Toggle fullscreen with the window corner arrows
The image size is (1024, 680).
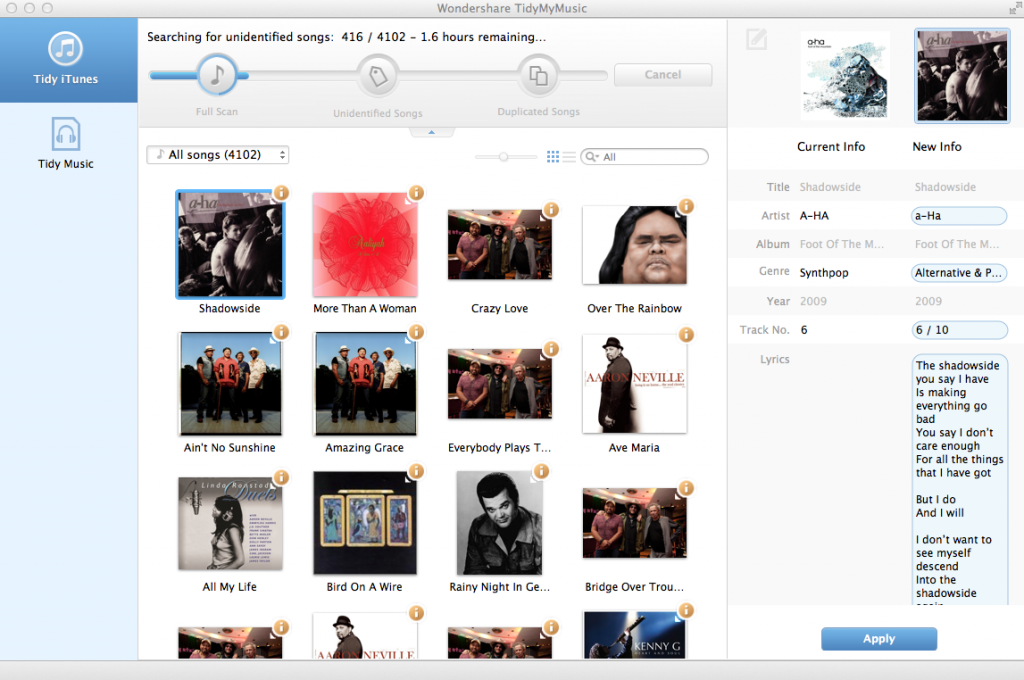(x=1016, y=8)
